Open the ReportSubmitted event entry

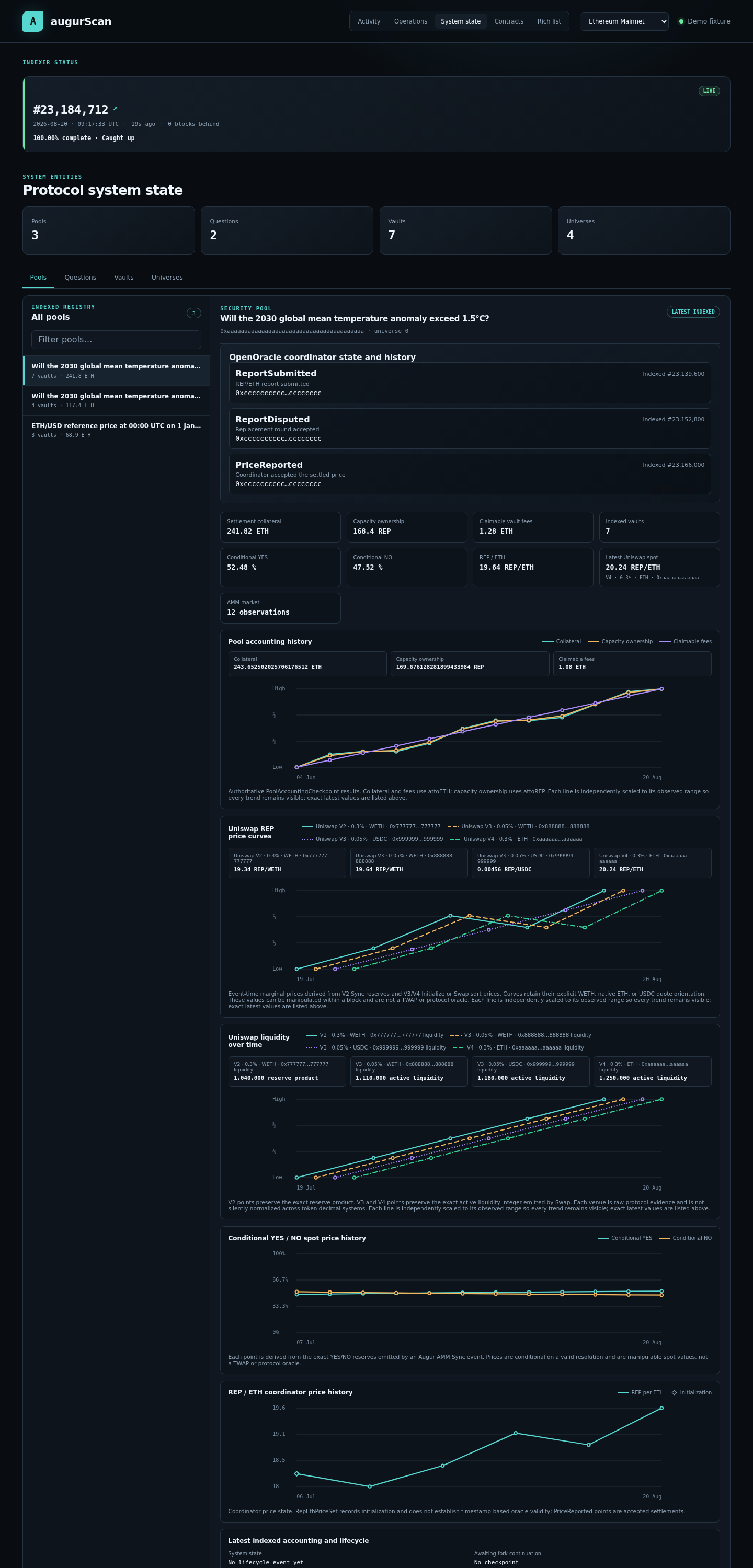pos(470,383)
